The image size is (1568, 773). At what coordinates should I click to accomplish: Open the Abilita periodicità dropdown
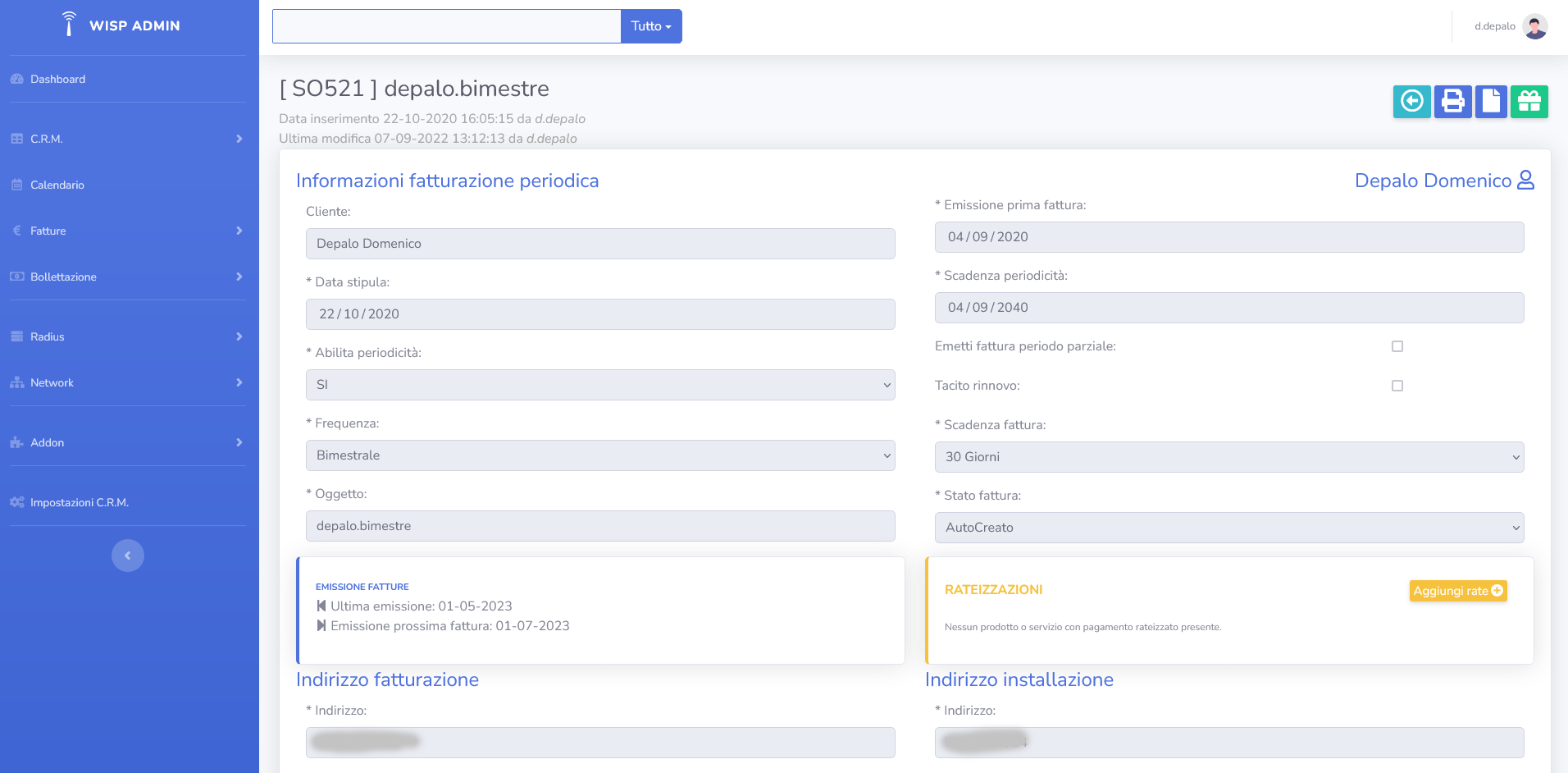point(600,385)
